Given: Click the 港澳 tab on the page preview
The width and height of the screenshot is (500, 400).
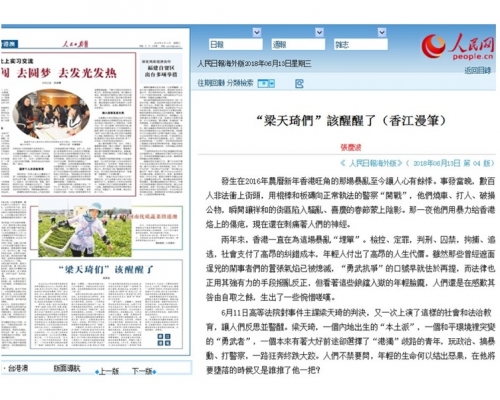Looking at the screenshot, I should tap(9, 44).
